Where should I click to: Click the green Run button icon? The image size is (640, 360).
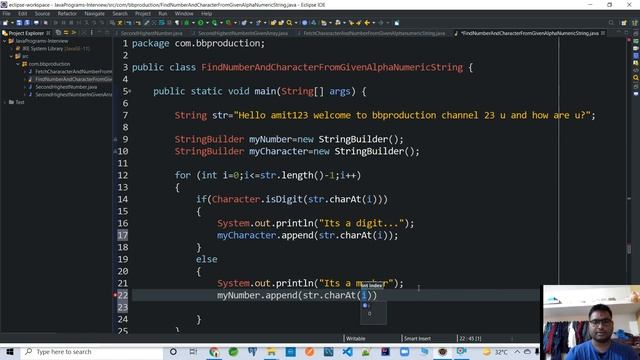[x=201, y=23]
